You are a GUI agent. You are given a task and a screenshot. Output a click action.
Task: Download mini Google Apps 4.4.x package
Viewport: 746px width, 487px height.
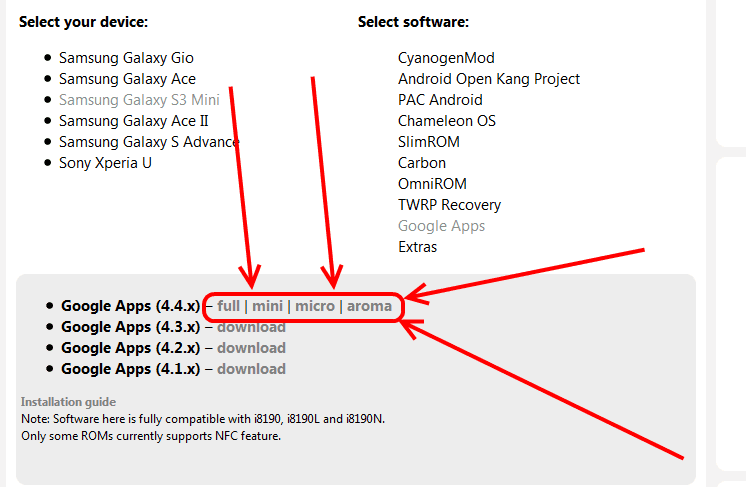tap(267, 306)
